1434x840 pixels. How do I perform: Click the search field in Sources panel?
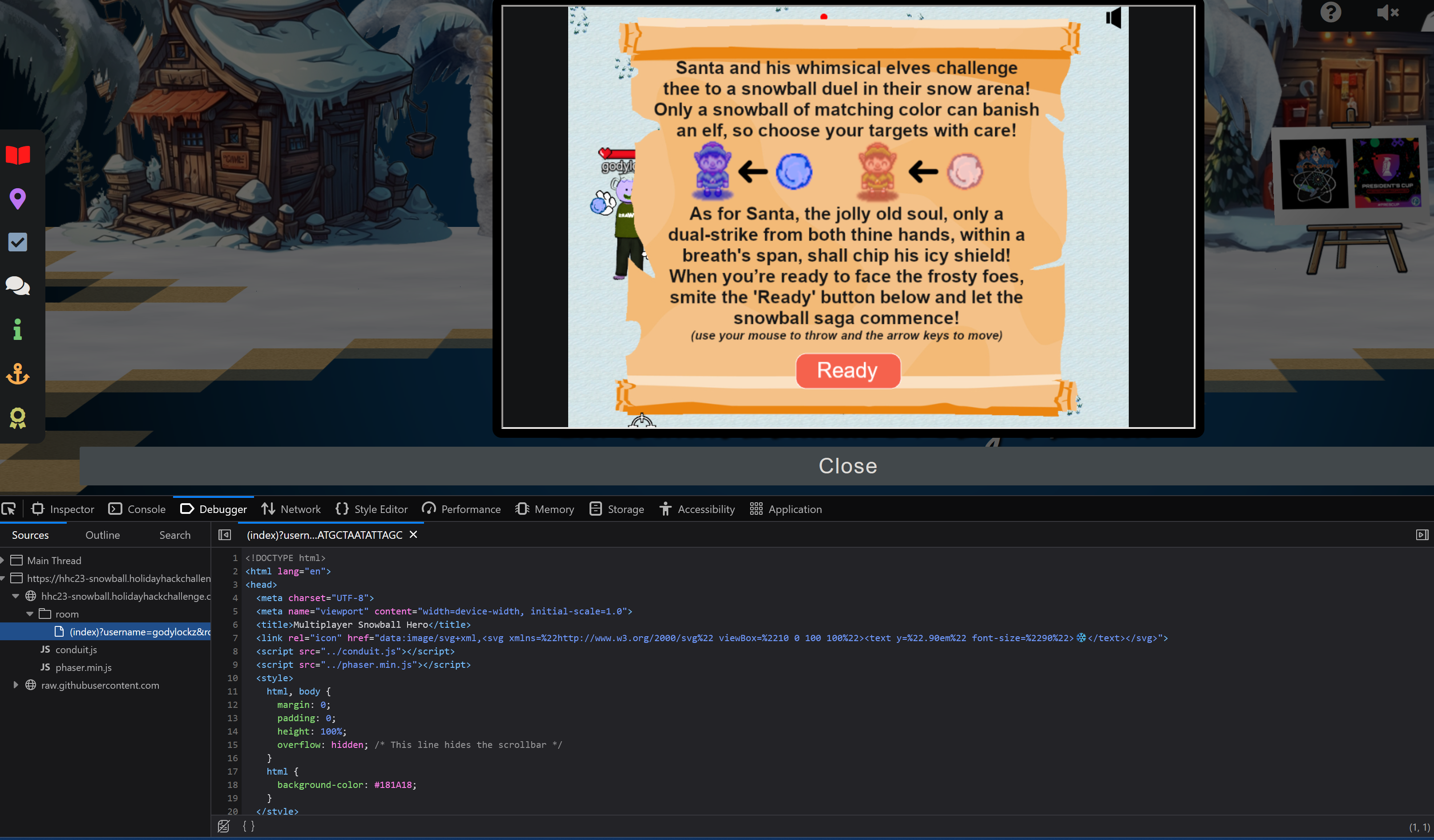click(174, 534)
